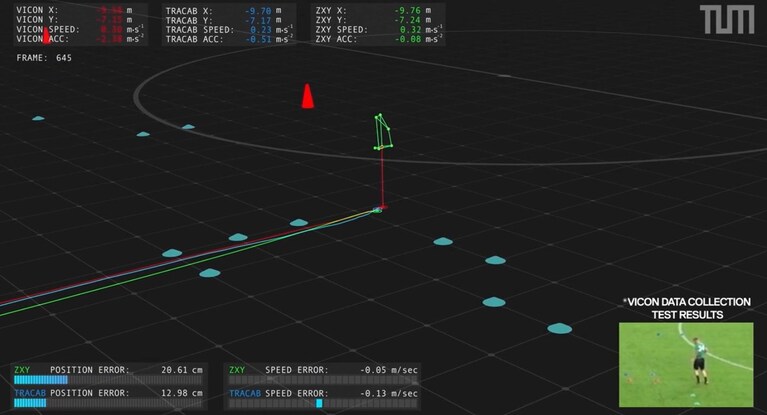This screenshot has width=767, height=415.
Task: Click the TRACAB POSITION ERROR label
Action: click(72, 393)
